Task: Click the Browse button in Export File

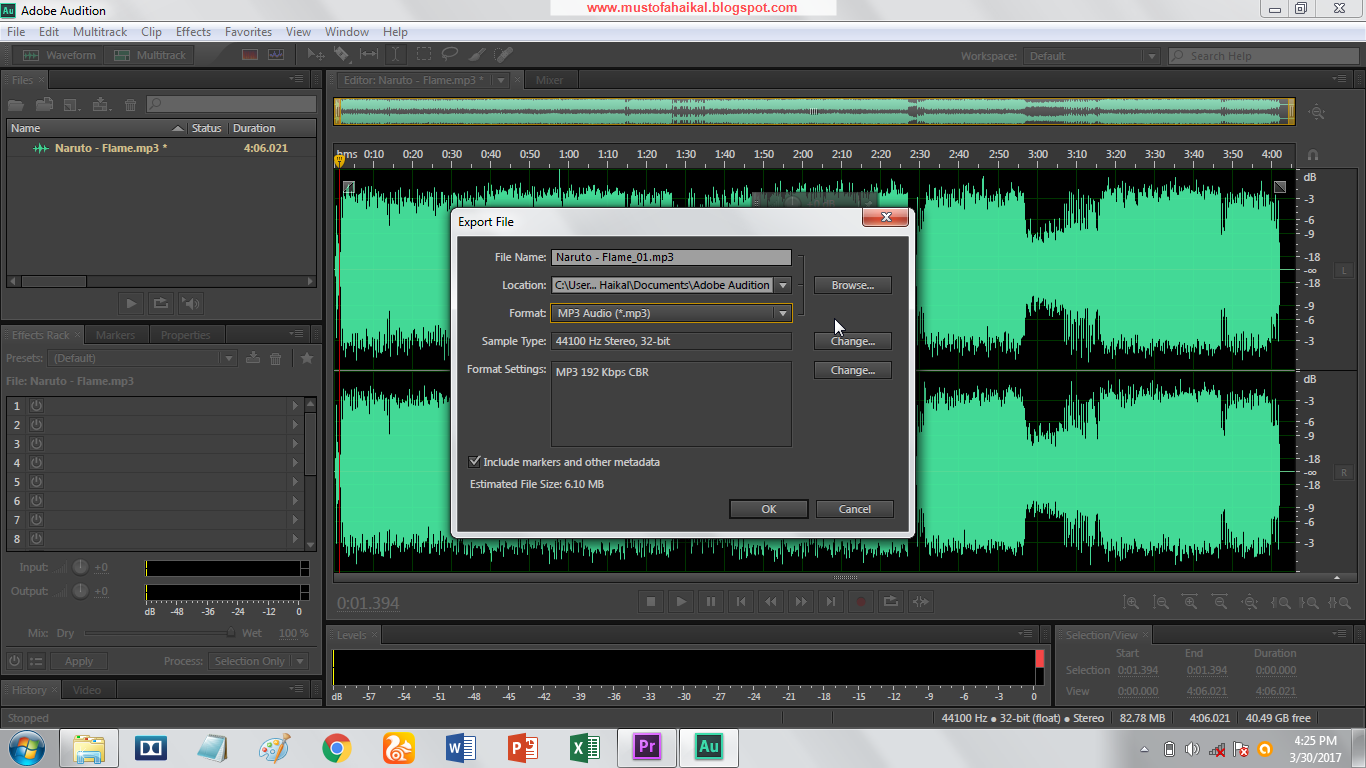Action: tap(852, 285)
